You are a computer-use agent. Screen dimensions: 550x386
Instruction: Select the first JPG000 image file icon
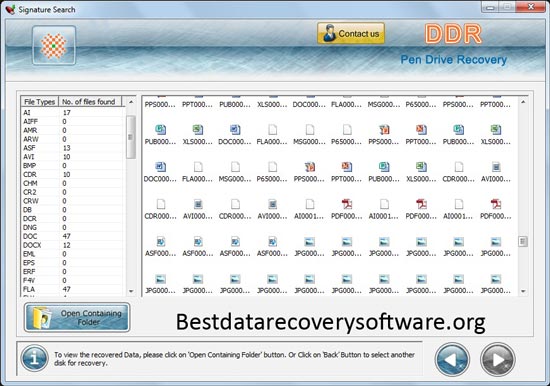pos(309,242)
